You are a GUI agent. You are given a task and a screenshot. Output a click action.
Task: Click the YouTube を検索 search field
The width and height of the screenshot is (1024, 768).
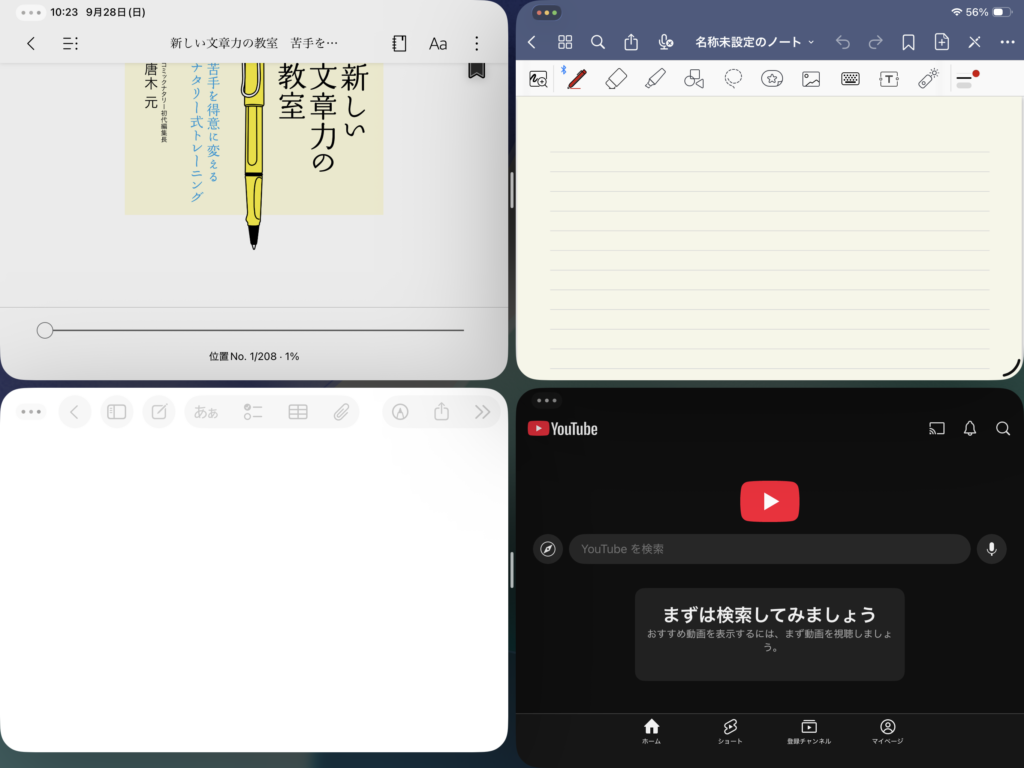pyautogui.click(x=769, y=549)
